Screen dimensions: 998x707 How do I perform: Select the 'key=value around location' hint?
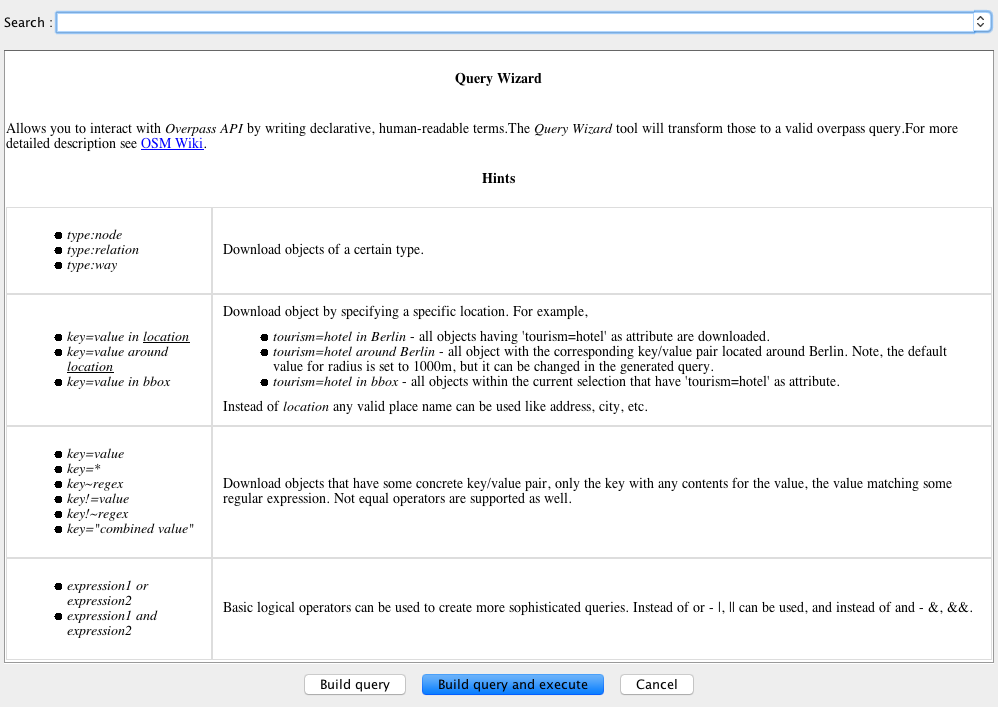click(x=117, y=359)
